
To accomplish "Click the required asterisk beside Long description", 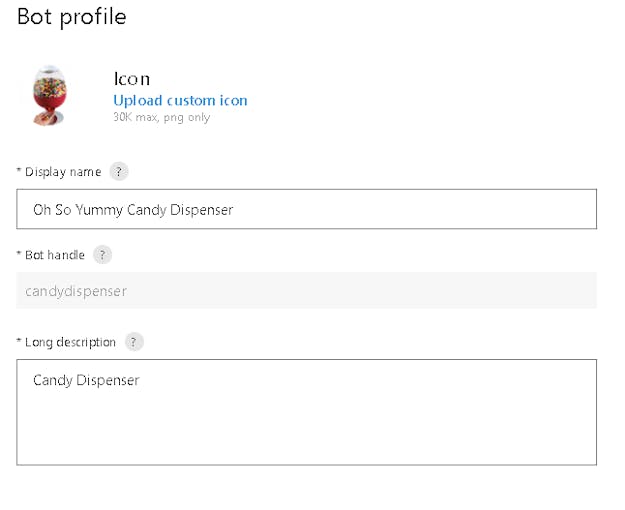I will [18, 341].
